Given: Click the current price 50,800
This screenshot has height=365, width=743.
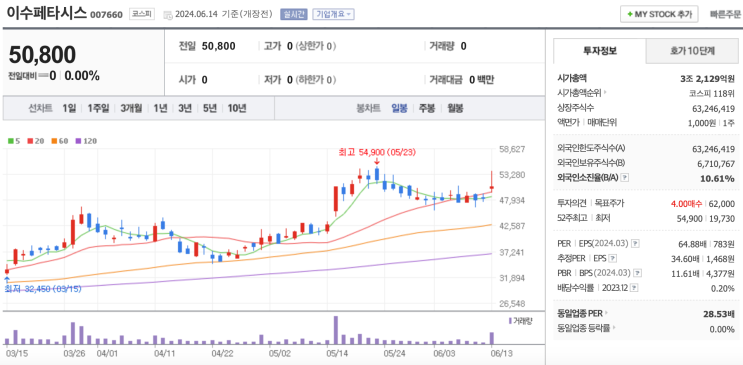Looking at the screenshot, I should point(42,55).
